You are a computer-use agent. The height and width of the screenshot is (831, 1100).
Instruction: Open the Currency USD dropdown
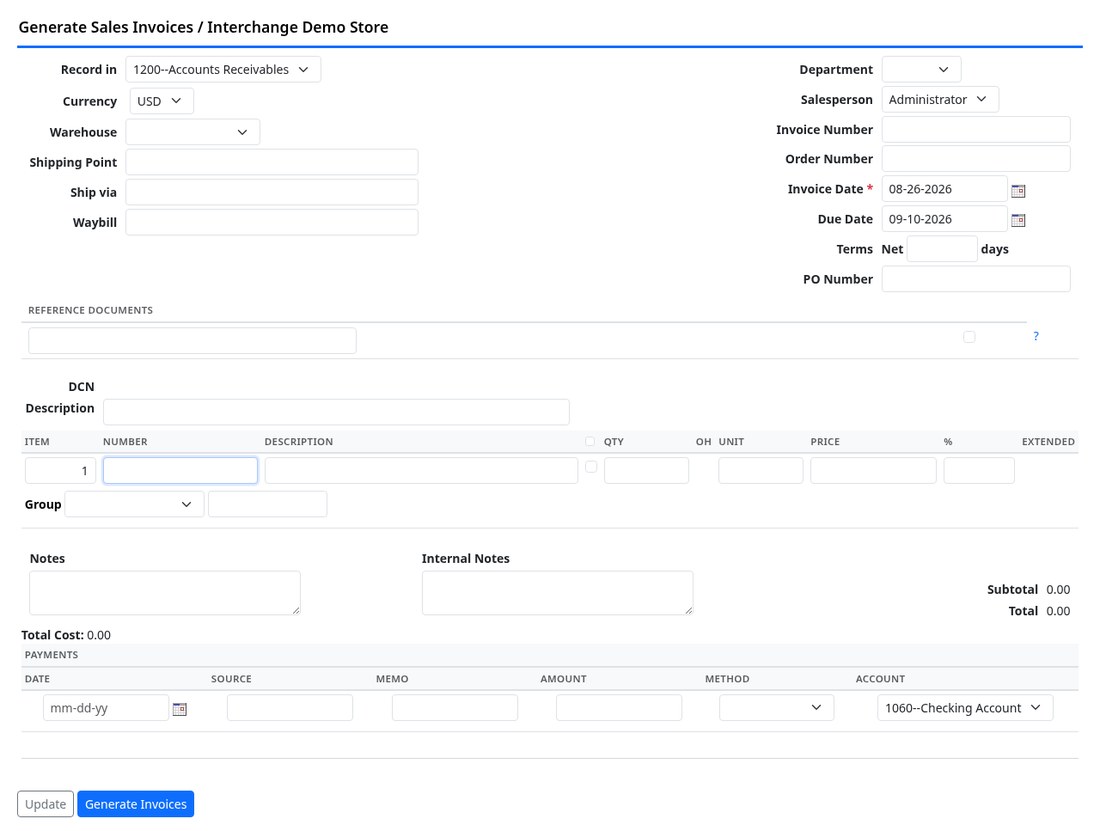point(161,101)
